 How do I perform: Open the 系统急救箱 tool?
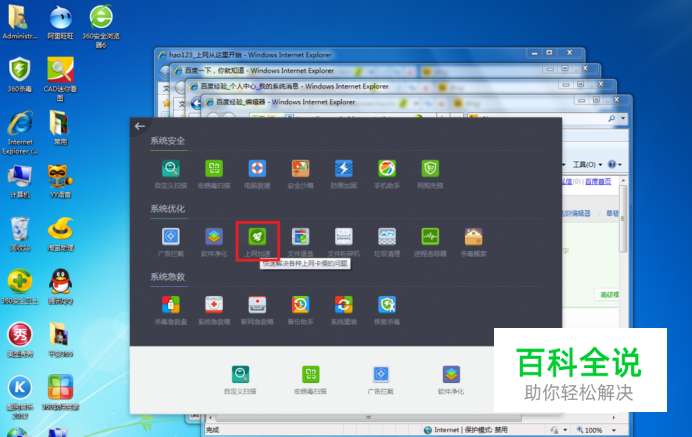point(214,310)
